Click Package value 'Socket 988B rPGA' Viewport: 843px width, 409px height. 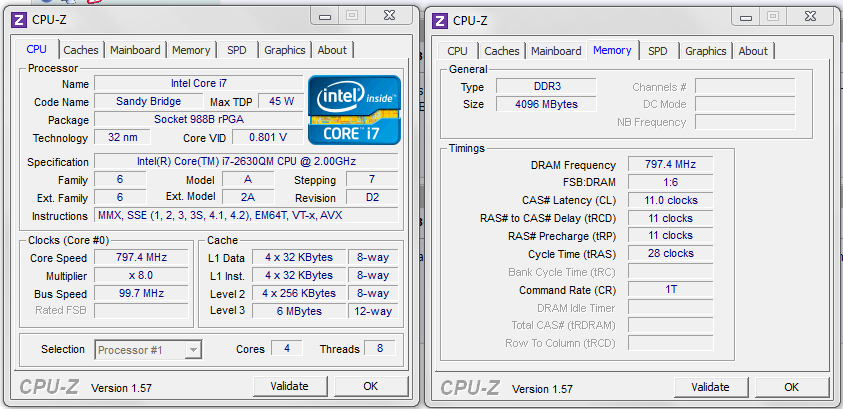(x=198, y=119)
